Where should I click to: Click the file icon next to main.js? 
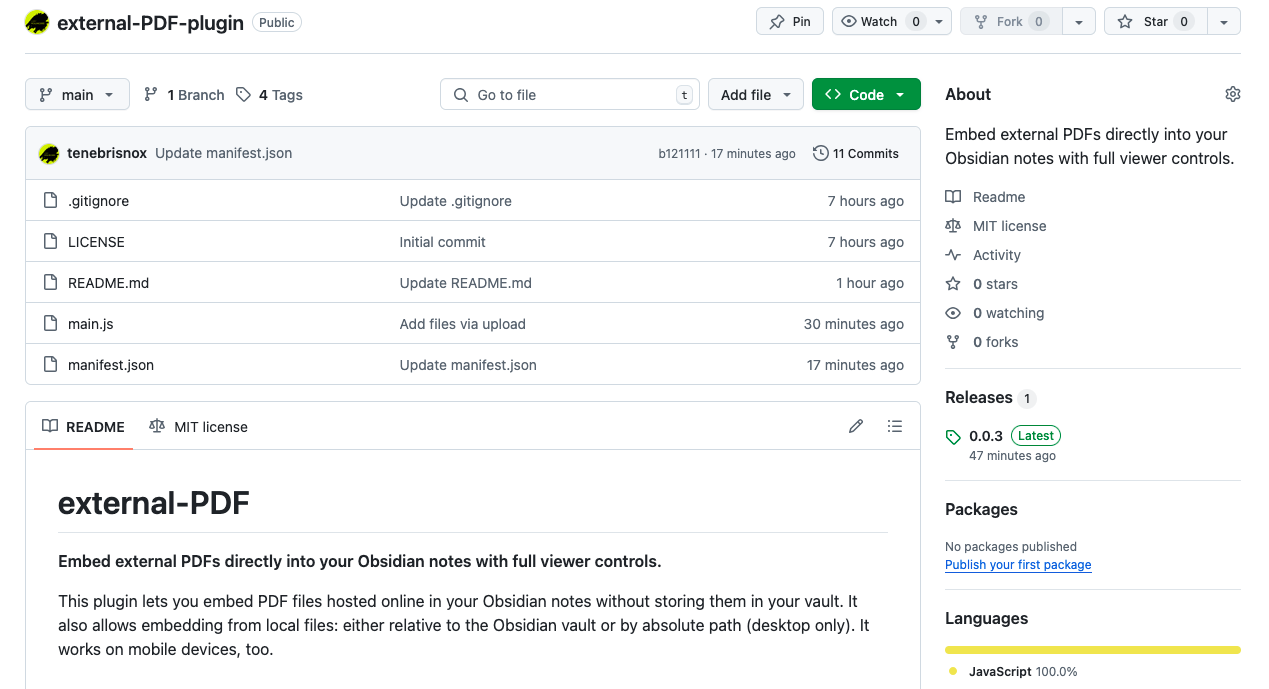click(x=50, y=324)
